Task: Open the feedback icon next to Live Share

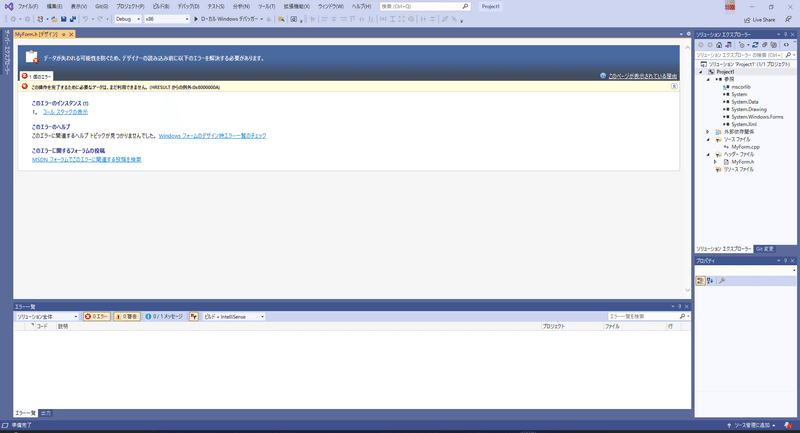Action: [788, 19]
